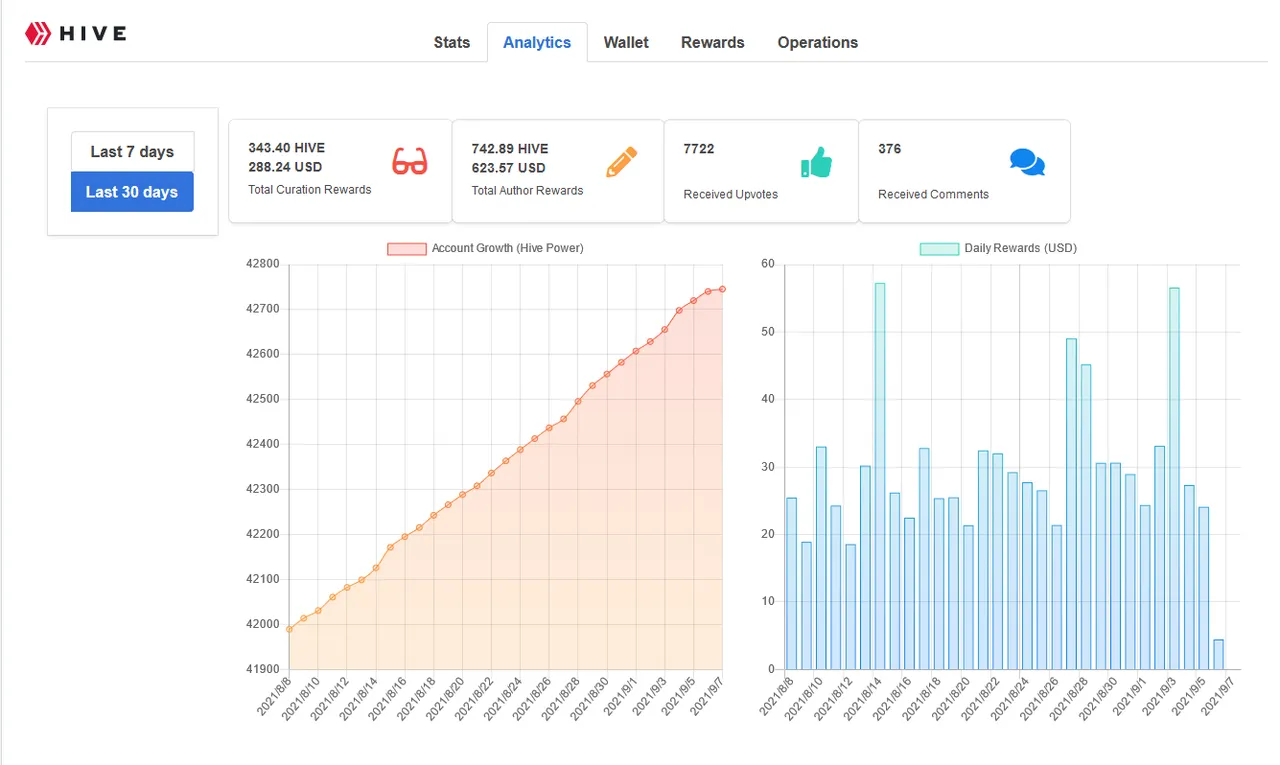
Task: Click the 2021/8/8 label under rewards chart
Action: click(x=777, y=696)
